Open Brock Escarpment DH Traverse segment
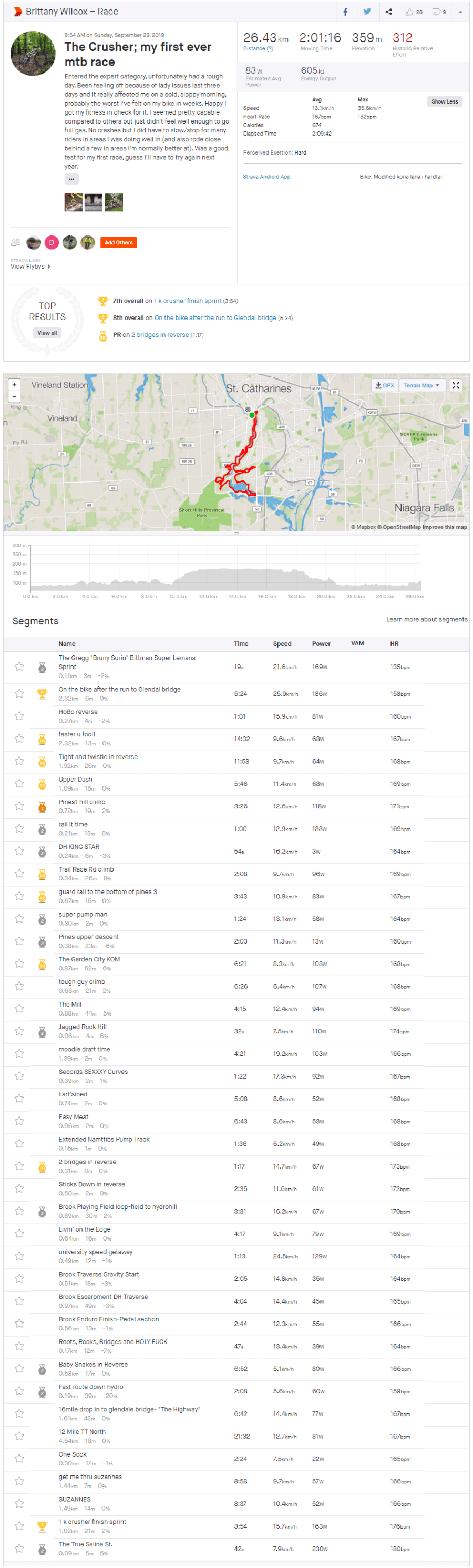Screen dimensions: 473x1568 pos(103,1297)
